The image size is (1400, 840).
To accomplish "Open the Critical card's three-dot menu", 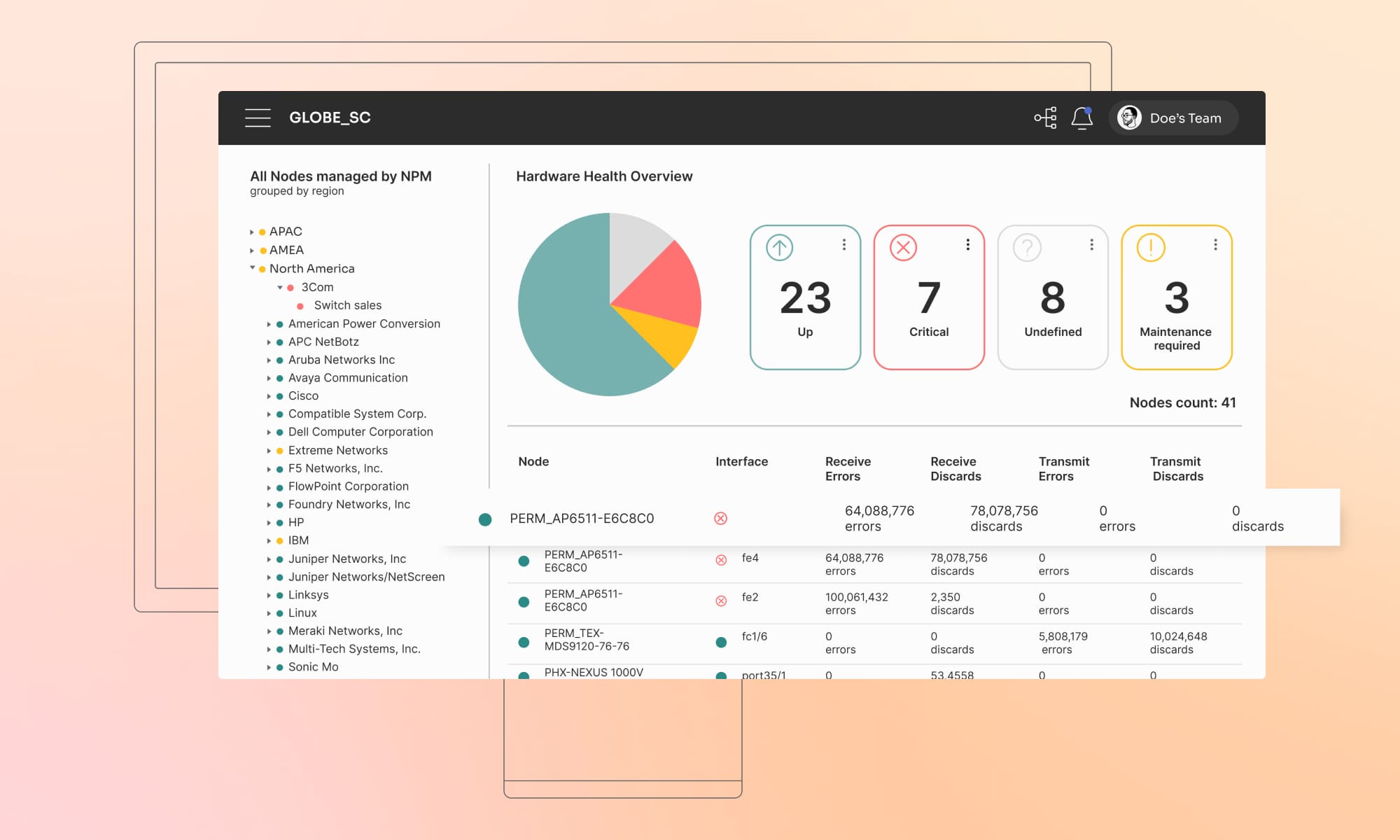I will (967, 244).
